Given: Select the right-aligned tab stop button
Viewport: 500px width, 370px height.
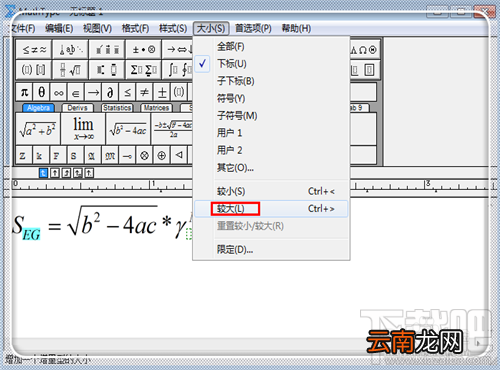Looking at the screenshot, I should [x=66, y=173].
